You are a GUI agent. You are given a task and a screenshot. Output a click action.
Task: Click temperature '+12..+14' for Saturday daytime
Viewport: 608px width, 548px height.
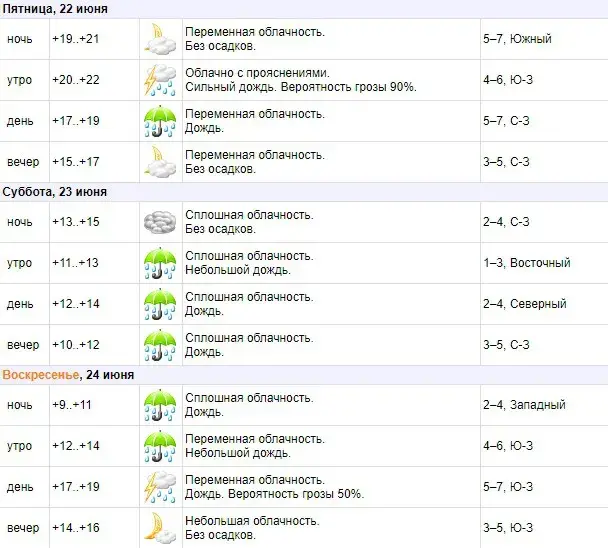[x=76, y=304]
